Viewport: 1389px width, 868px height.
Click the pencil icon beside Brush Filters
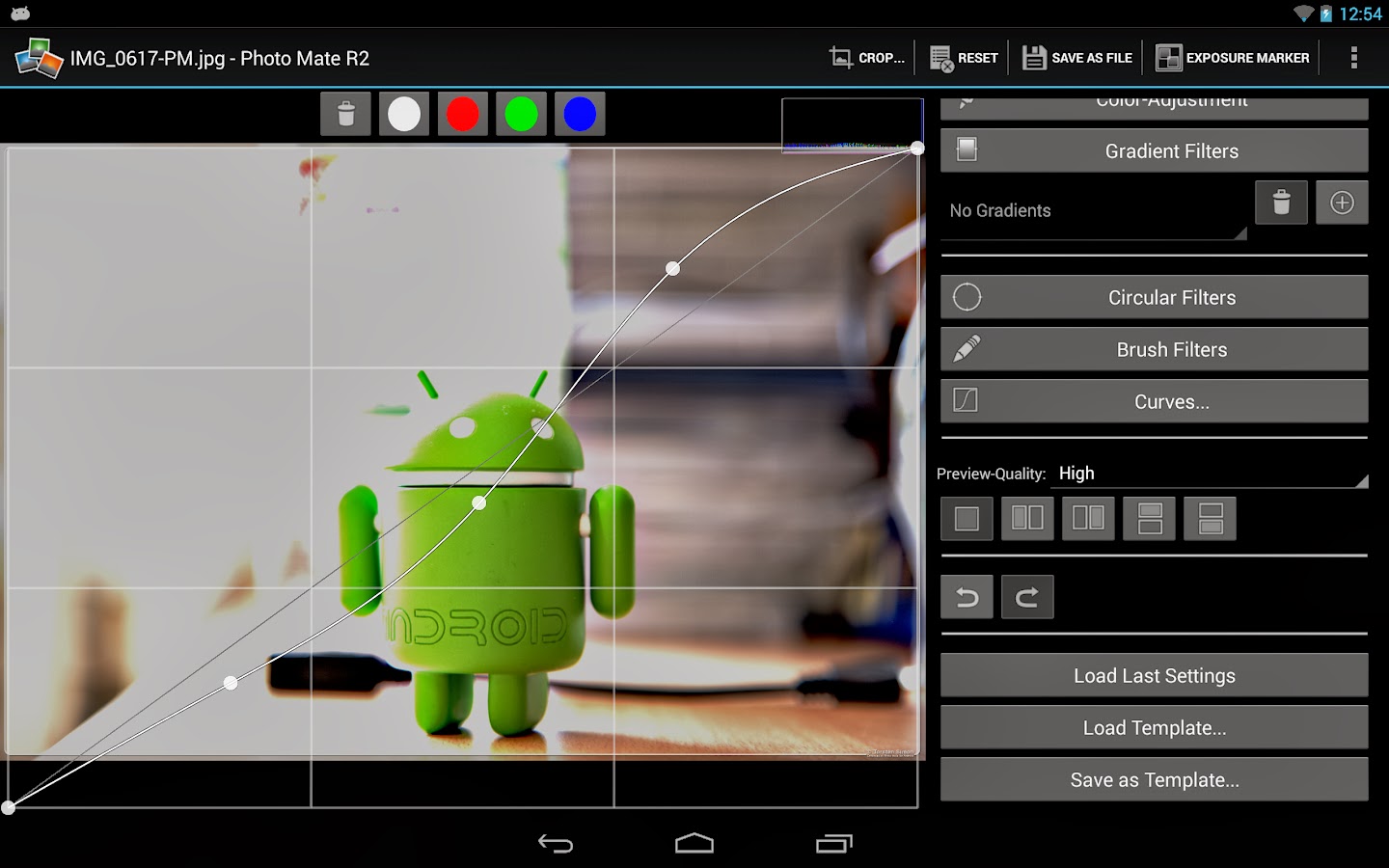[967, 349]
